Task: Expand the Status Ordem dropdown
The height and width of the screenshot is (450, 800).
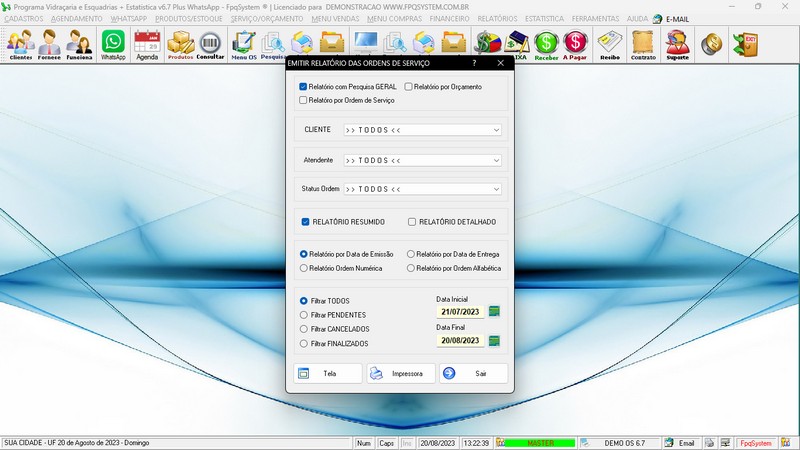Action: click(496, 189)
